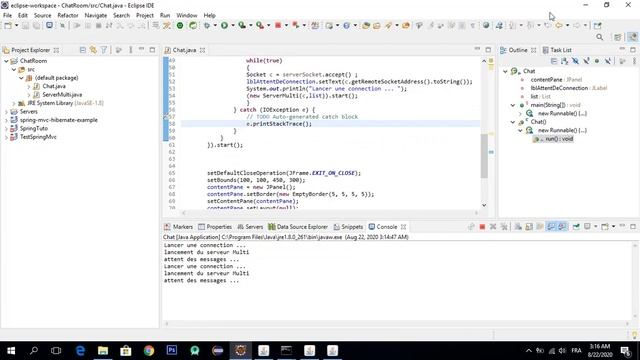Click the yellow back navigation arrow
This screenshot has height=360, width=640.
pos(558,25)
